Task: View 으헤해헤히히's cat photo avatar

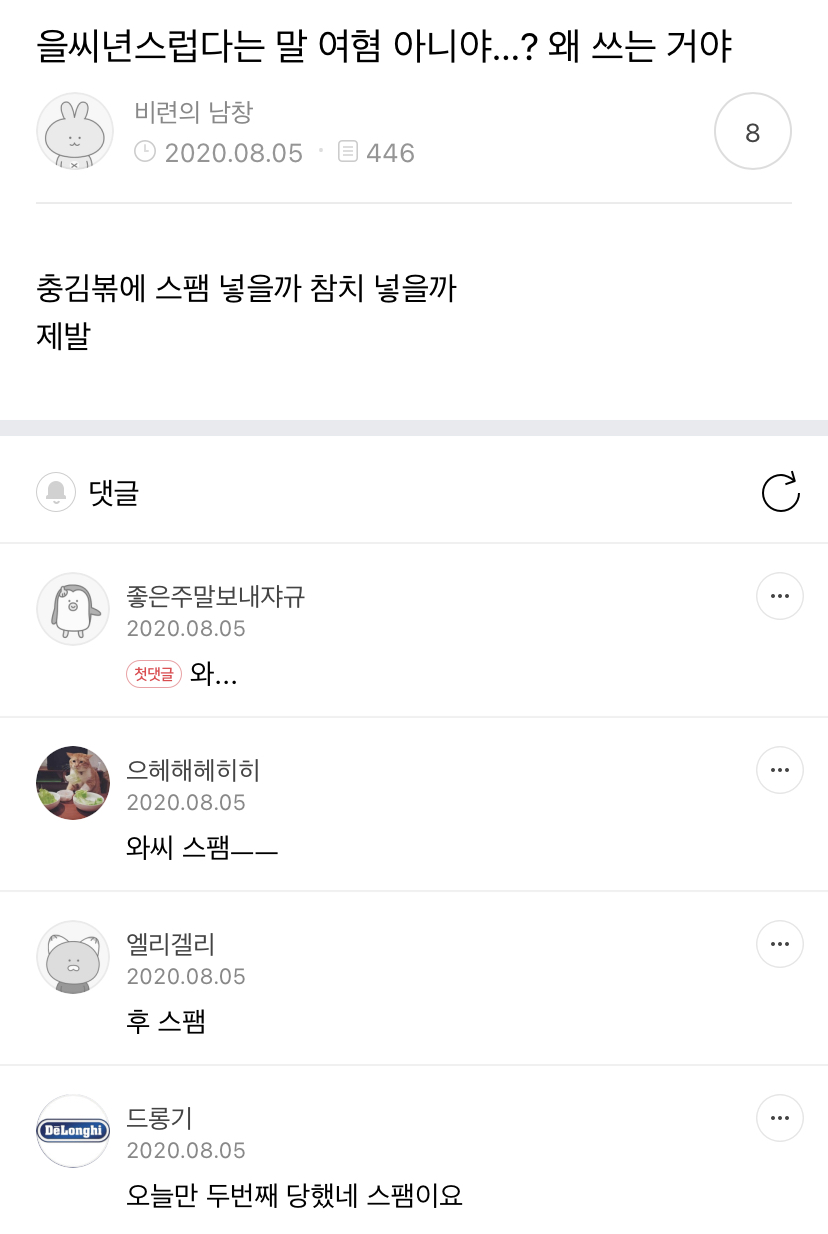Action: [73, 783]
